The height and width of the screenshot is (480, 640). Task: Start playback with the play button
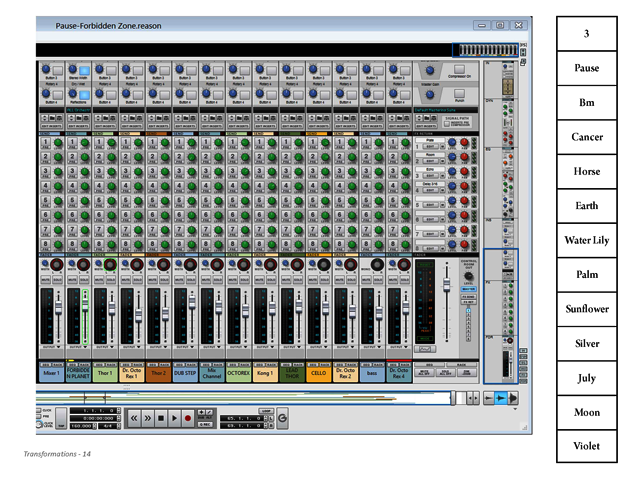[174, 418]
